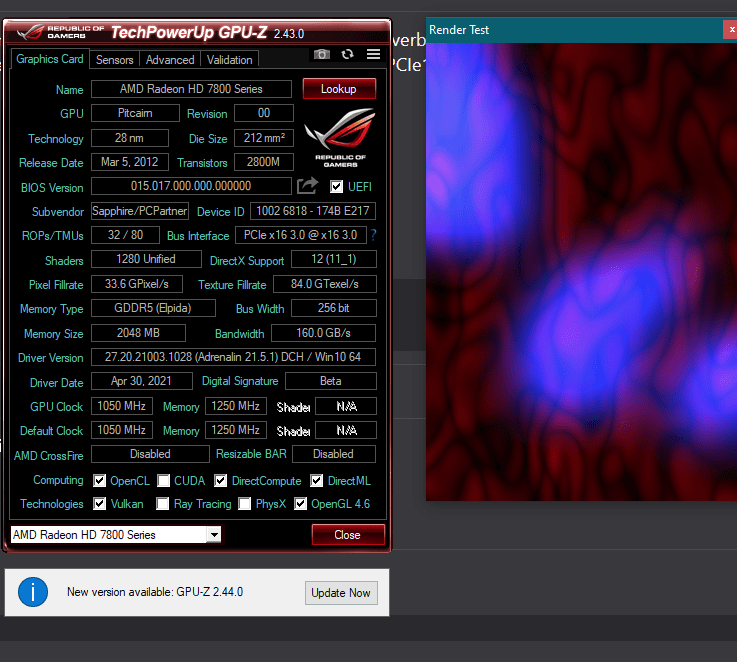Switch to the Advanced tab
Screen dimensions: 737x662
pos(170,60)
